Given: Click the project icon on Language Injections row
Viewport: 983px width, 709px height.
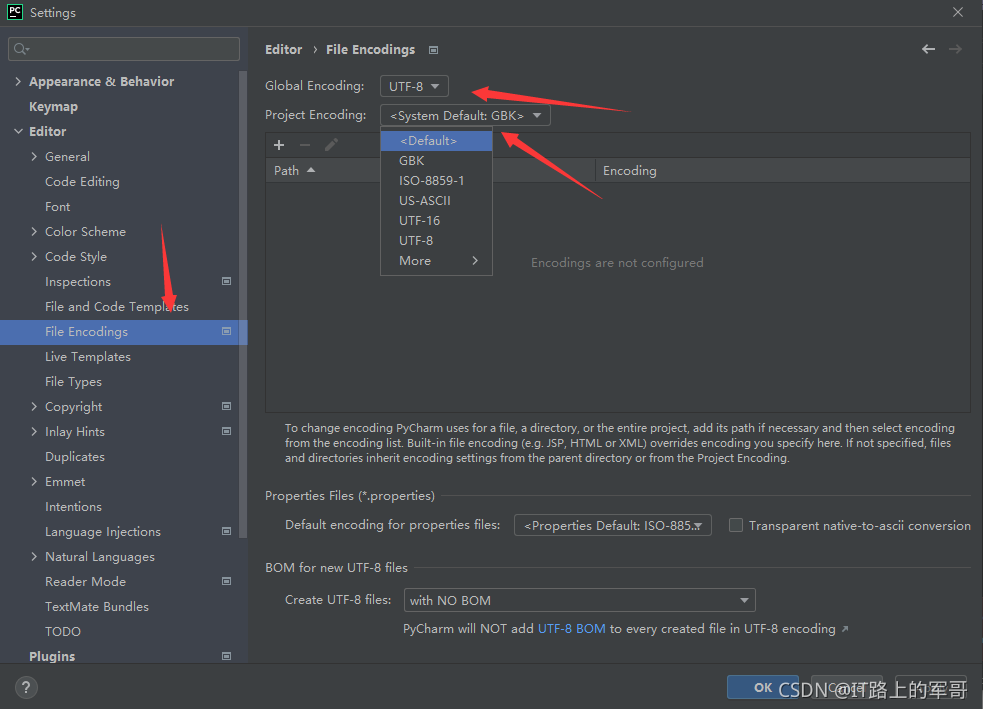Looking at the screenshot, I should coord(227,531).
